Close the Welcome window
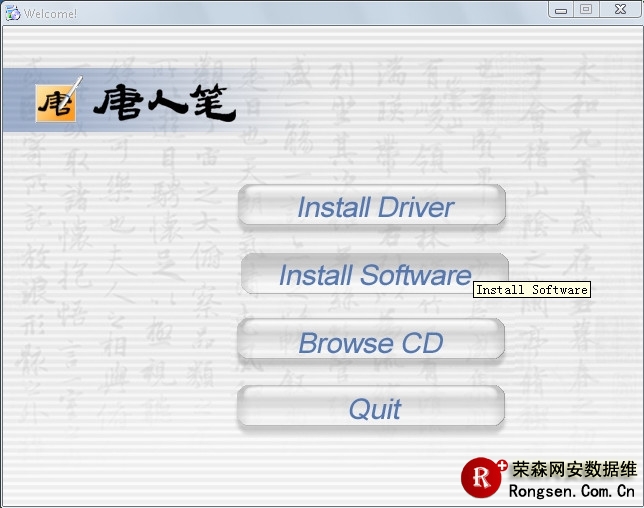The image size is (644, 508). pyautogui.click(x=618, y=10)
